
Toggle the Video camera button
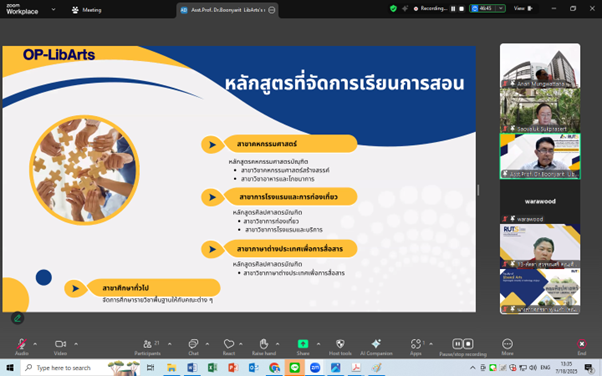tap(60, 344)
